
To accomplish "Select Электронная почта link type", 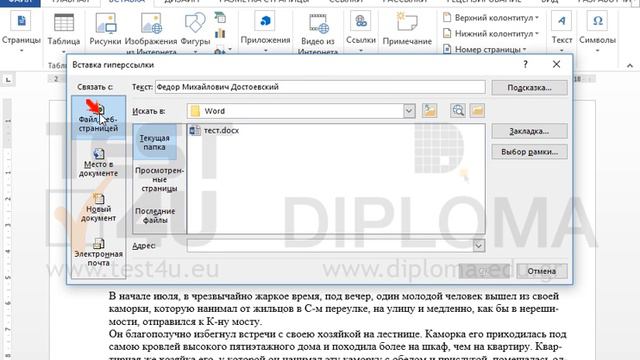I will pos(98,252).
